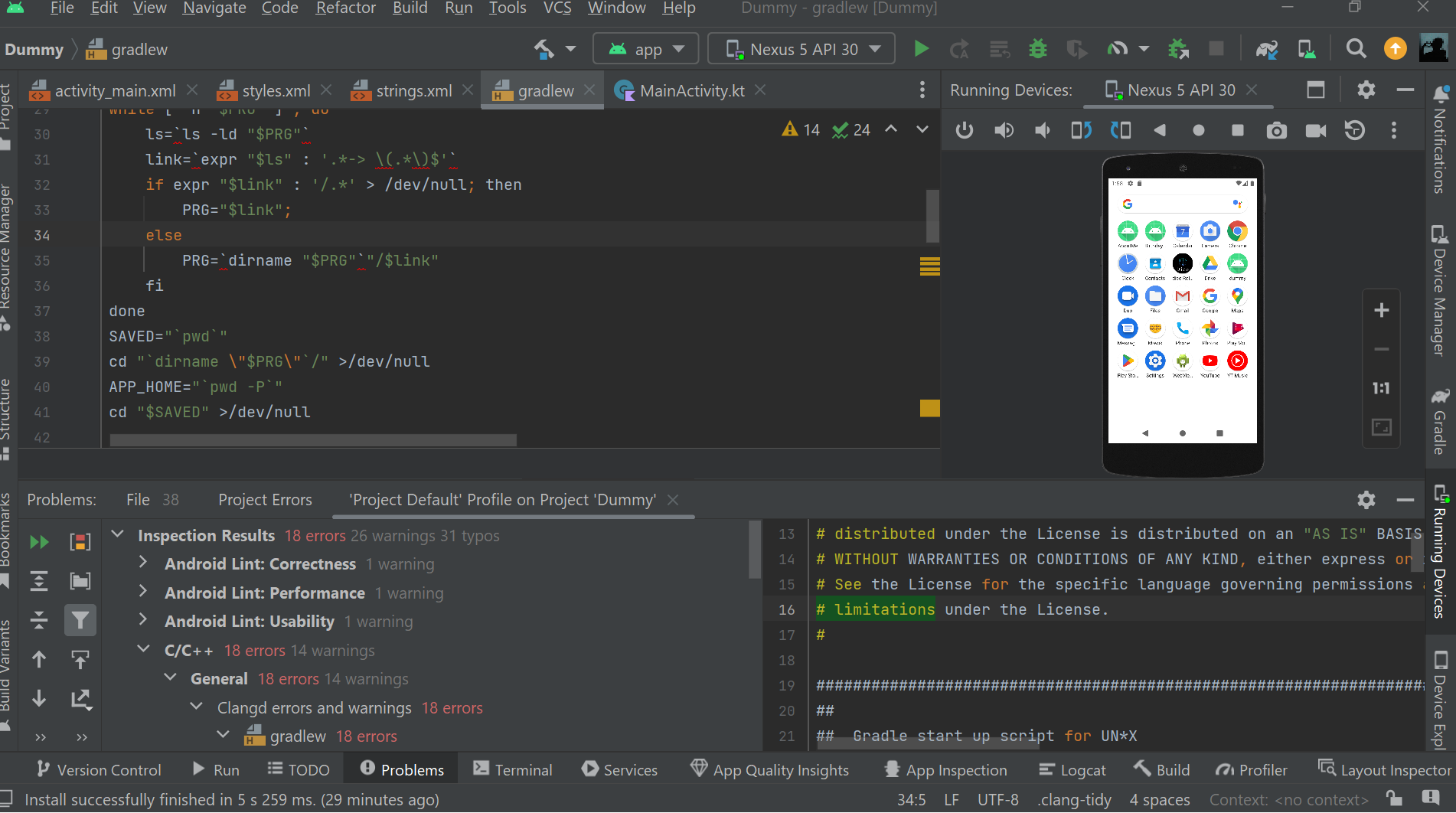Open the Refactor menu
The width and height of the screenshot is (1456, 813).
[x=345, y=8]
